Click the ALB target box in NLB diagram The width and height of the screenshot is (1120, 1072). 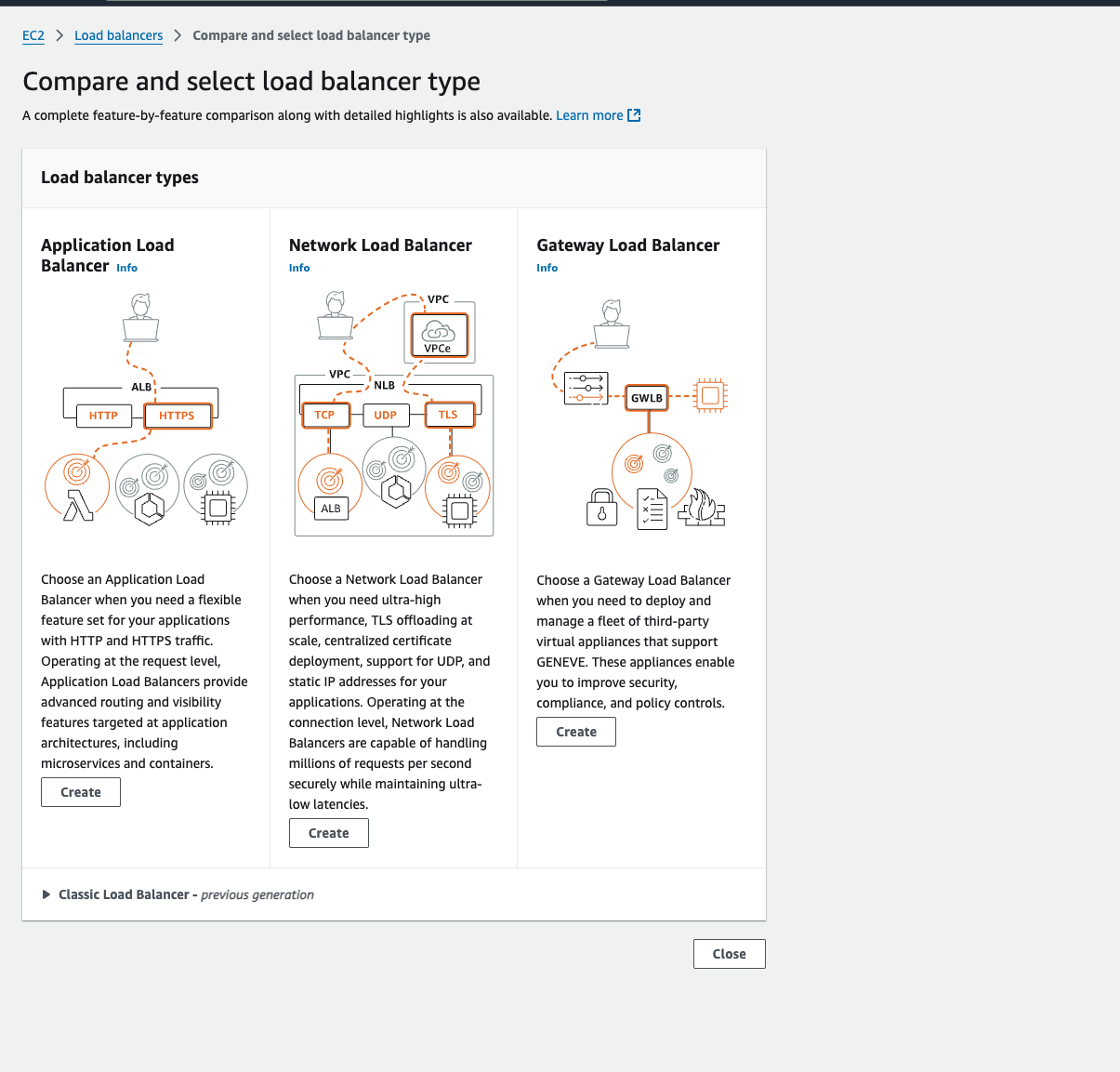[x=331, y=509]
